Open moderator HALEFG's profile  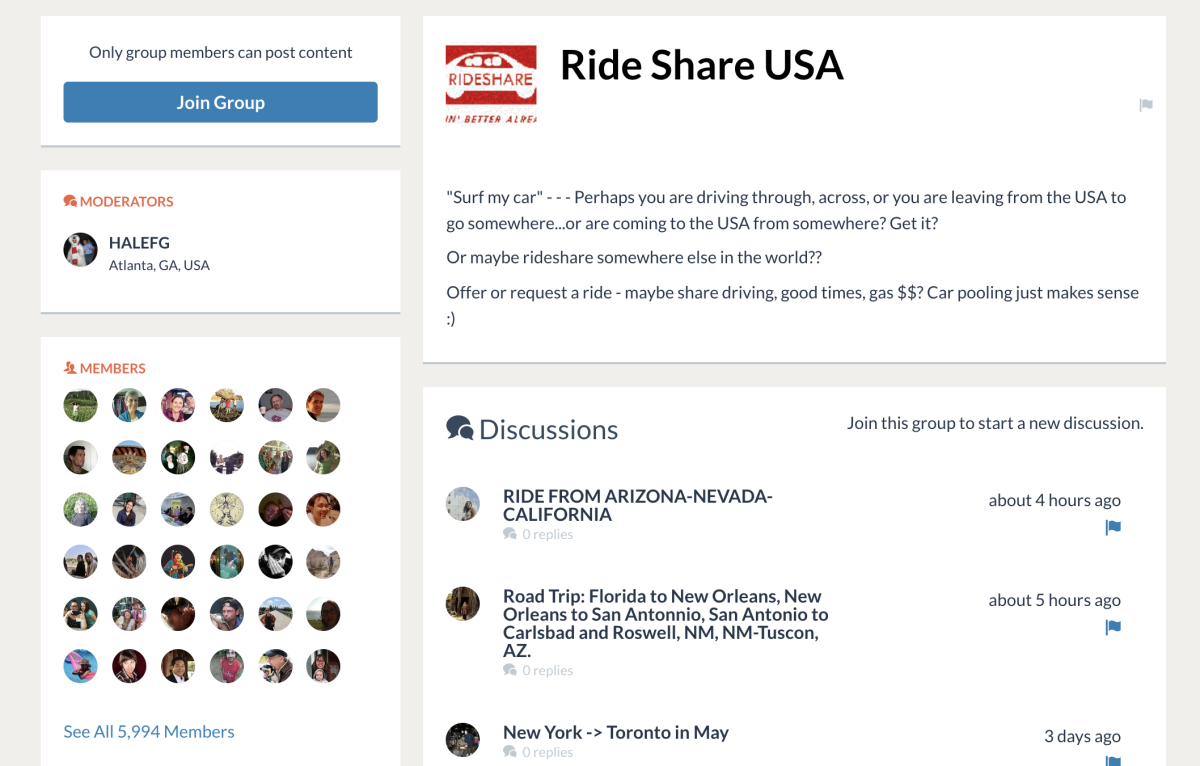pos(139,242)
